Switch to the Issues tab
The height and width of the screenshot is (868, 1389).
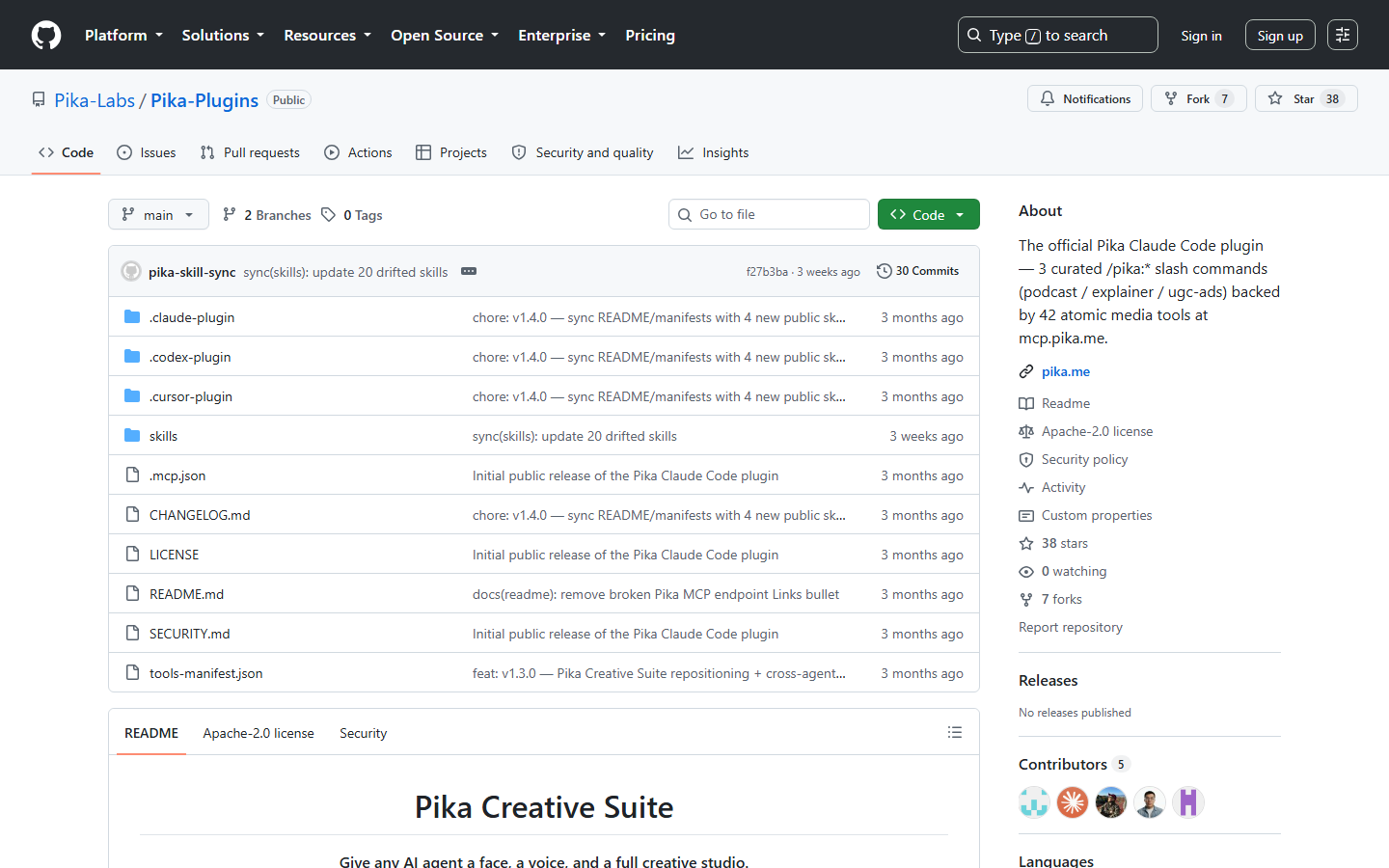(x=147, y=152)
